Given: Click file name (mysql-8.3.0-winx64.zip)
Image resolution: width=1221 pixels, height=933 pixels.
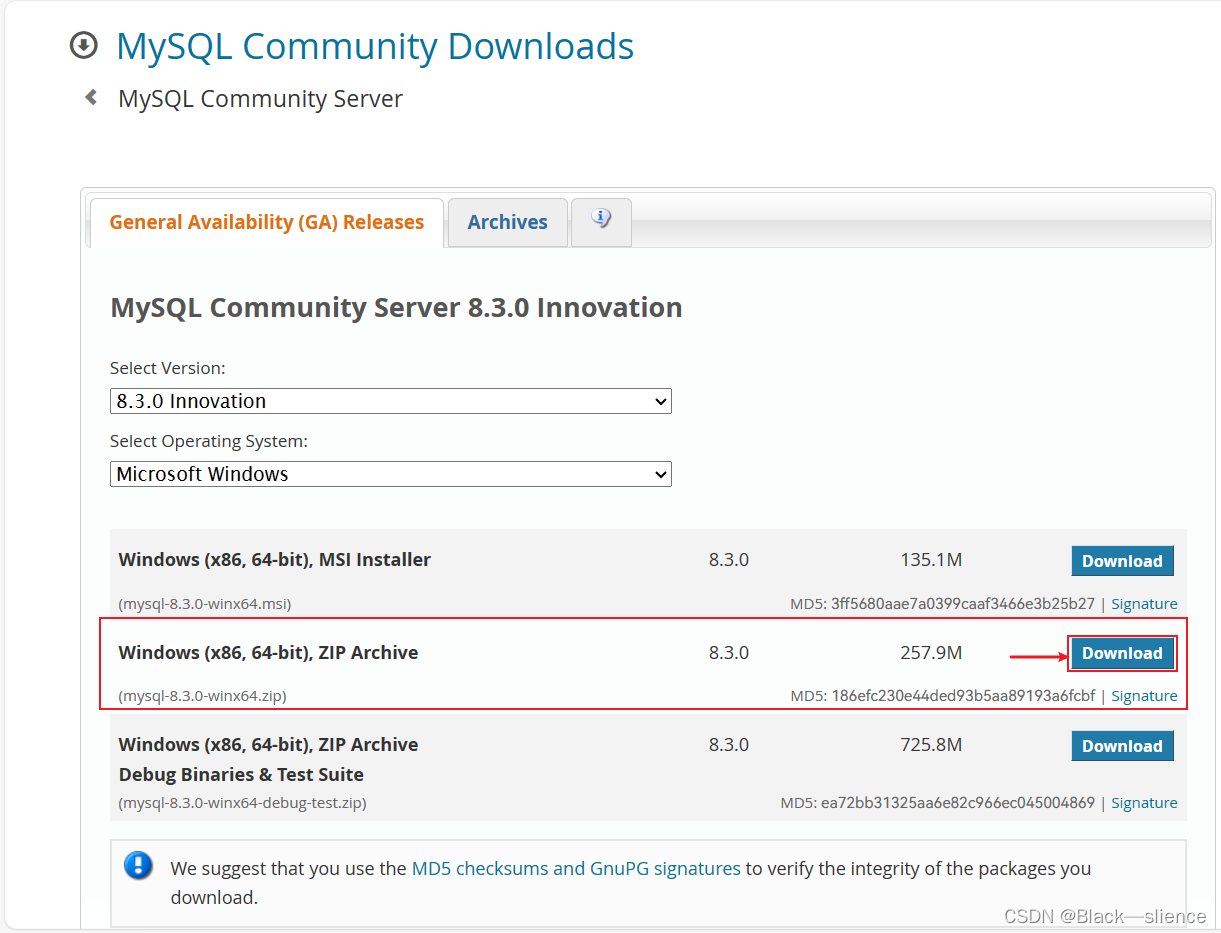Looking at the screenshot, I should click(202, 696).
